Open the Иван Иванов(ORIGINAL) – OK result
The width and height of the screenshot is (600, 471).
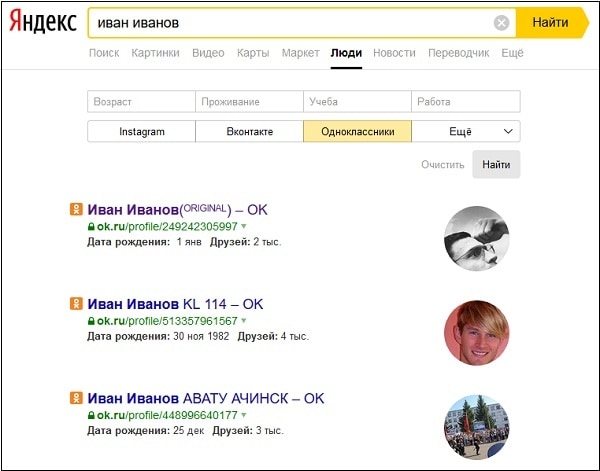177,209
